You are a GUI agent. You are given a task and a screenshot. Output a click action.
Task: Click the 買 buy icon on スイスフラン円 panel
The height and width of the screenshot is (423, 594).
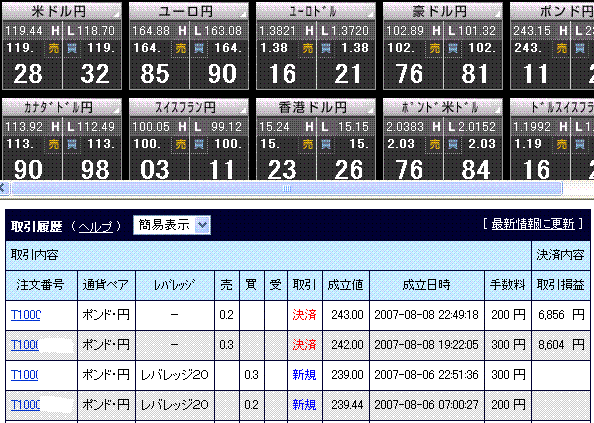199,144
